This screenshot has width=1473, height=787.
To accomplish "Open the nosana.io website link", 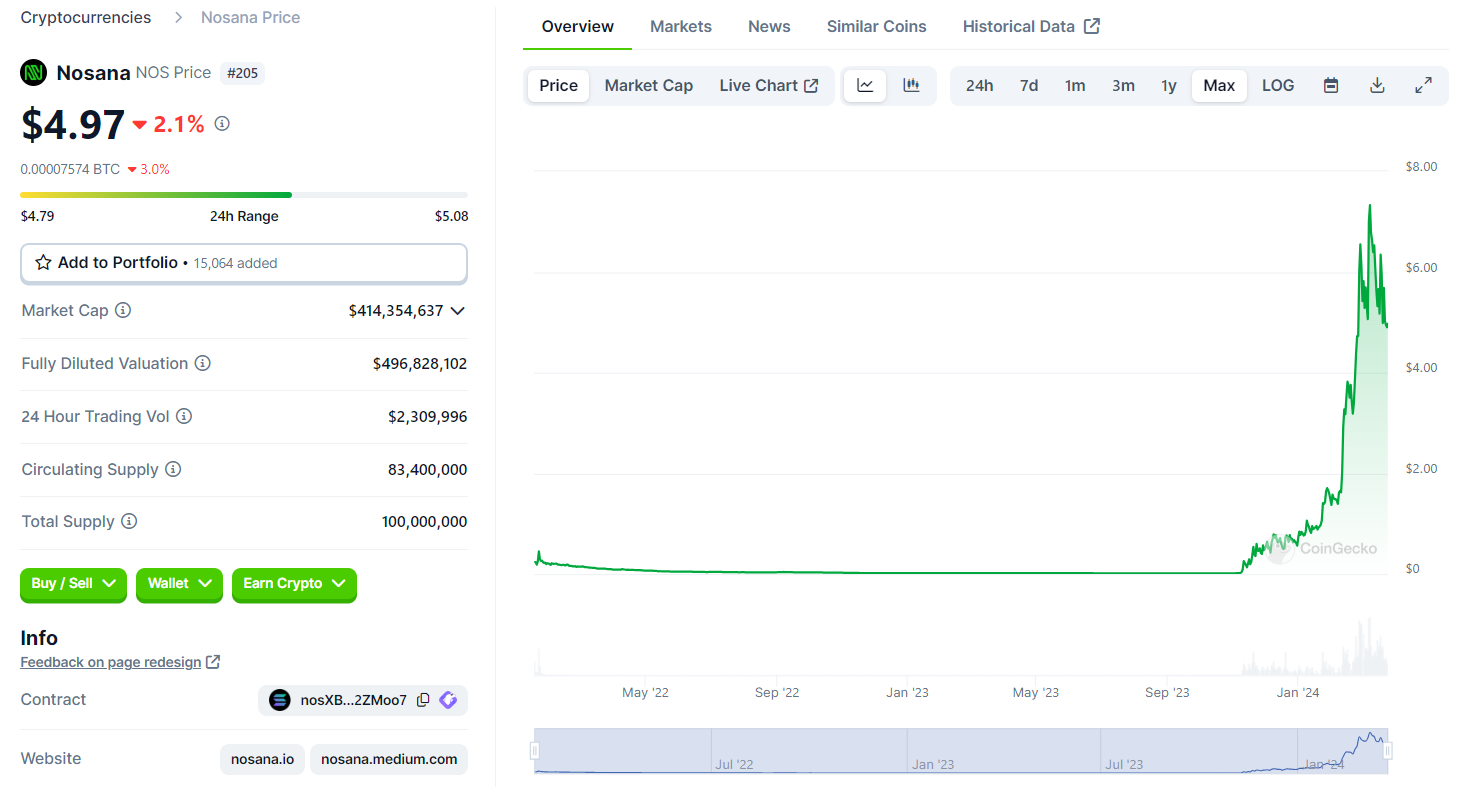I will 262,759.
